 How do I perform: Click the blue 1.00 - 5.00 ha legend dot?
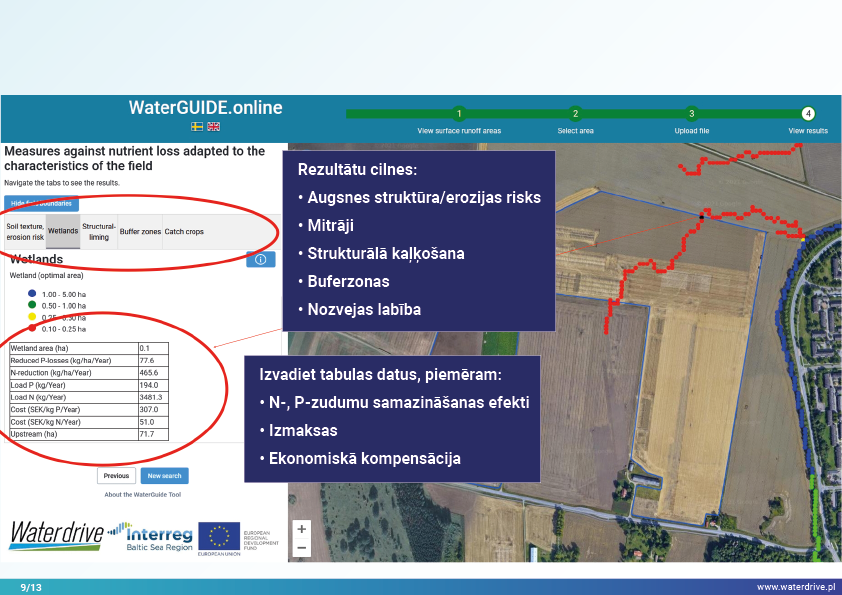click(32, 292)
